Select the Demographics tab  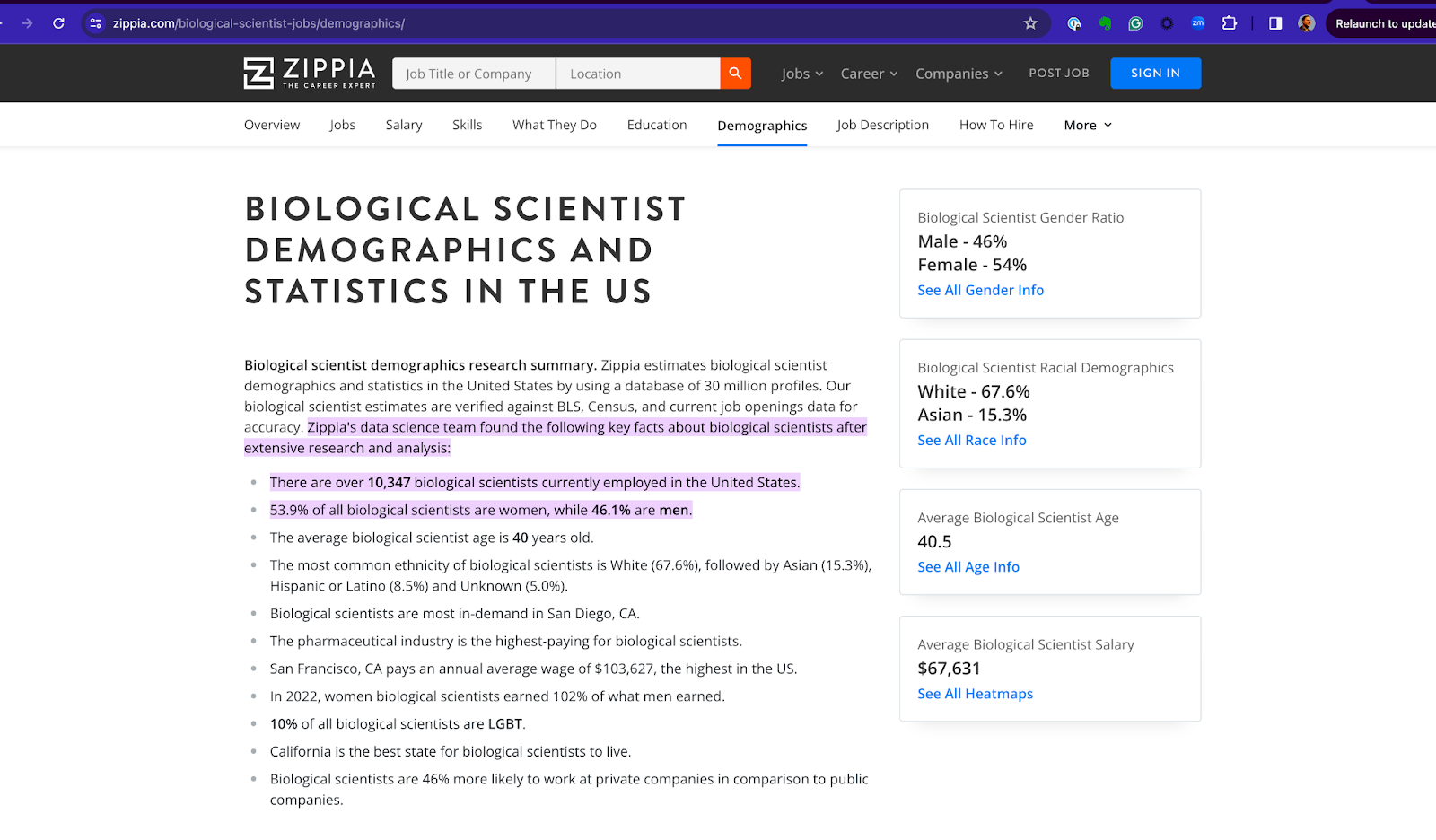(x=762, y=126)
